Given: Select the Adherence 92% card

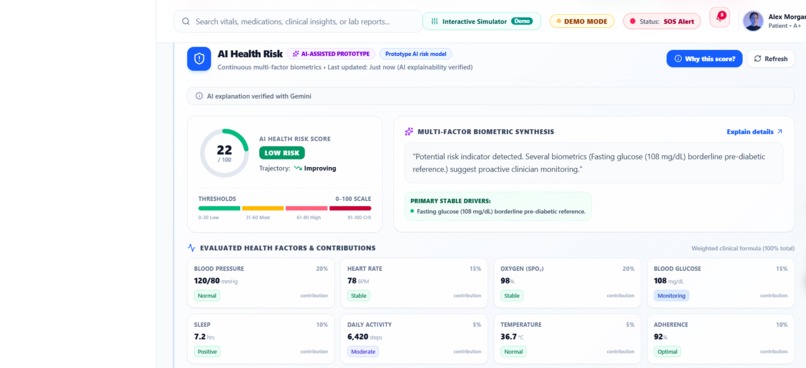Looking at the screenshot, I should pos(721,339).
